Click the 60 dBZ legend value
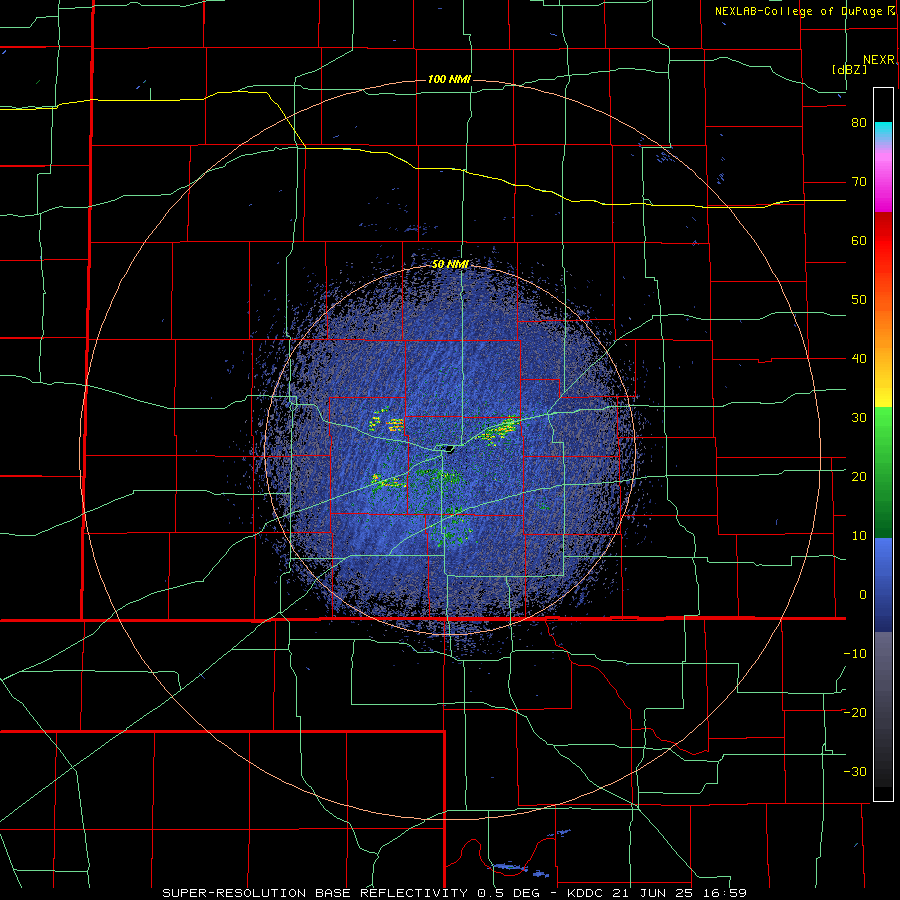The height and width of the screenshot is (900, 900). (x=859, y=240)
